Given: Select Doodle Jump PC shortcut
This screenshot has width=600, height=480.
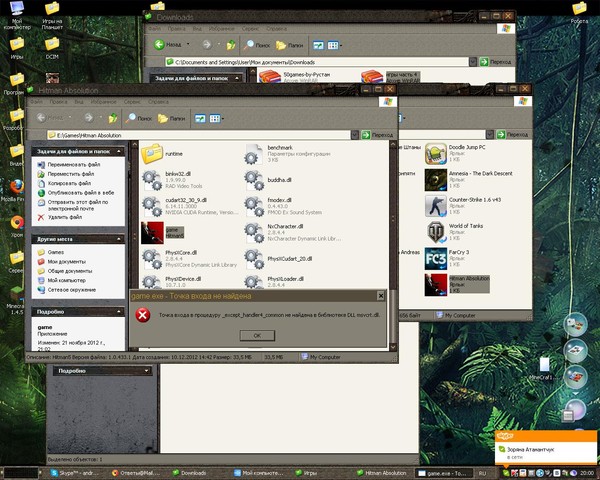Looking at the screenshot, I should (455, 153).
